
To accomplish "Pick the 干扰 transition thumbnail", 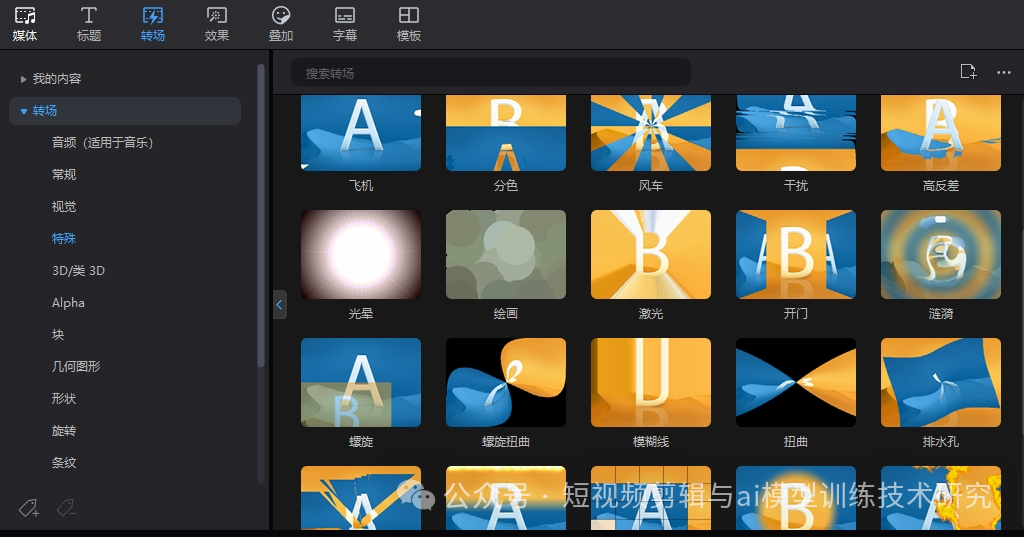I will coord(795,133).
